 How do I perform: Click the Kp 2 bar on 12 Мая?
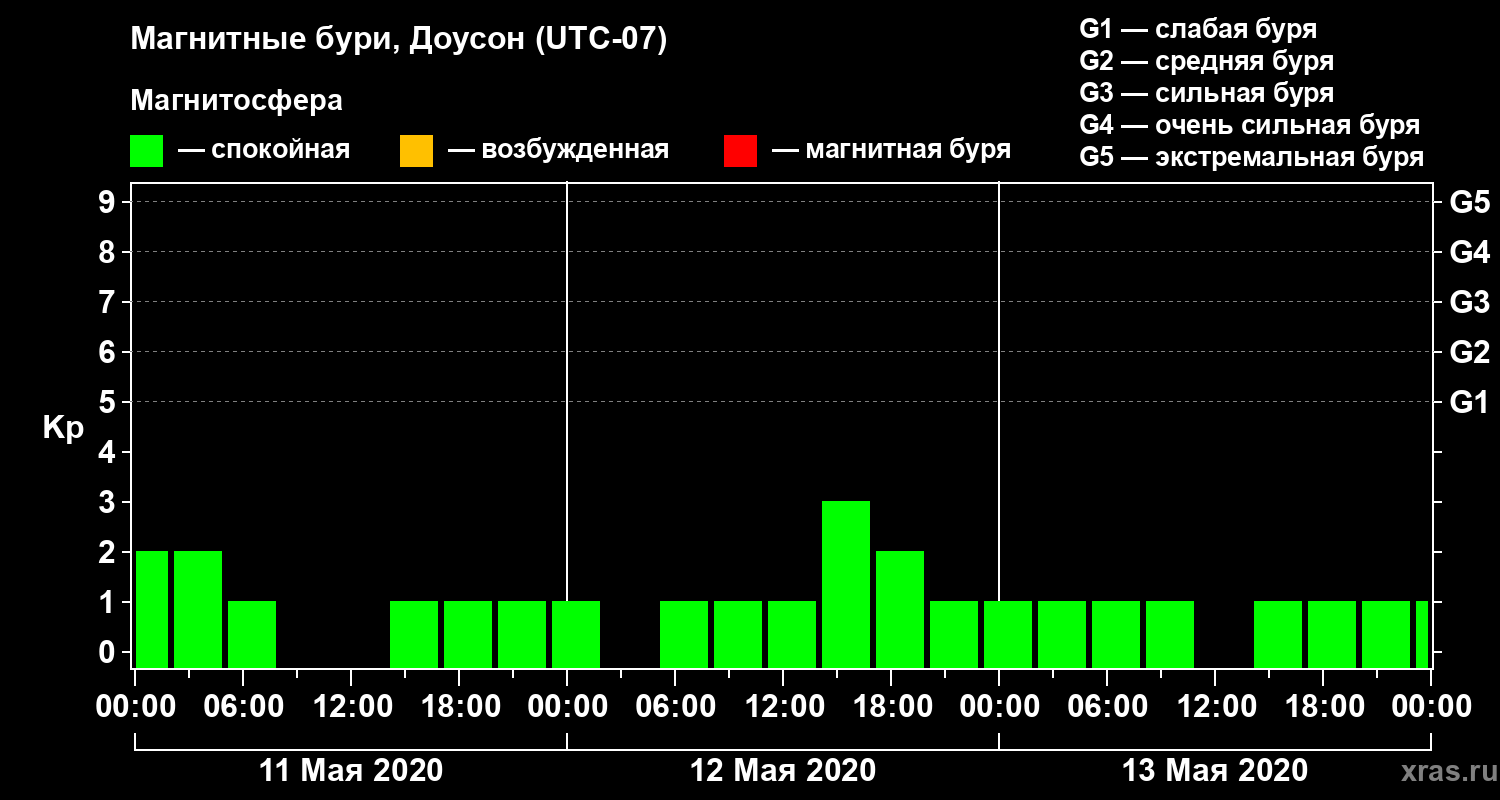click(x=900, y=609)
